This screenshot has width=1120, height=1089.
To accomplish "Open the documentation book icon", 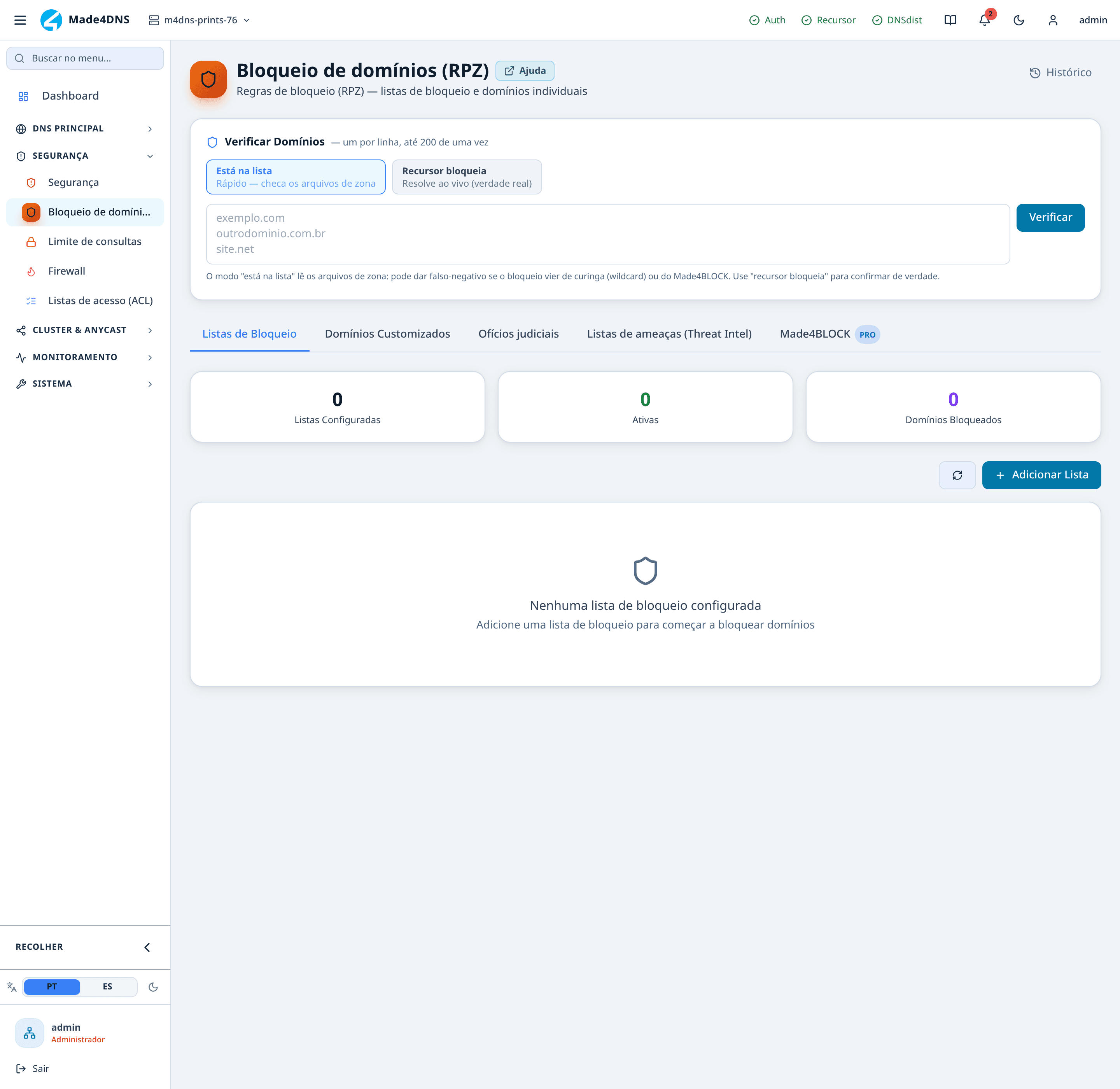I will [x=950, y=20].
